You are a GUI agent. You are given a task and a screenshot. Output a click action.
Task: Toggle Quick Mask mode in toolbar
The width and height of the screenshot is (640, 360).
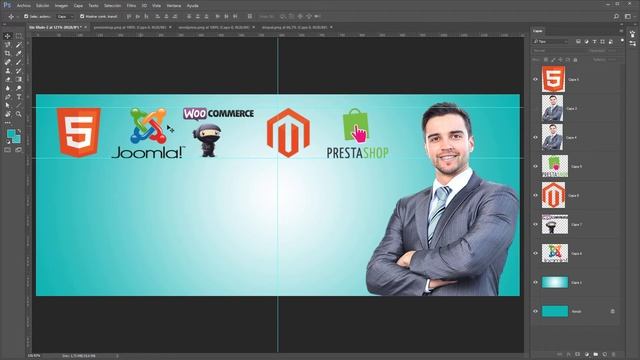pos(7,150)
